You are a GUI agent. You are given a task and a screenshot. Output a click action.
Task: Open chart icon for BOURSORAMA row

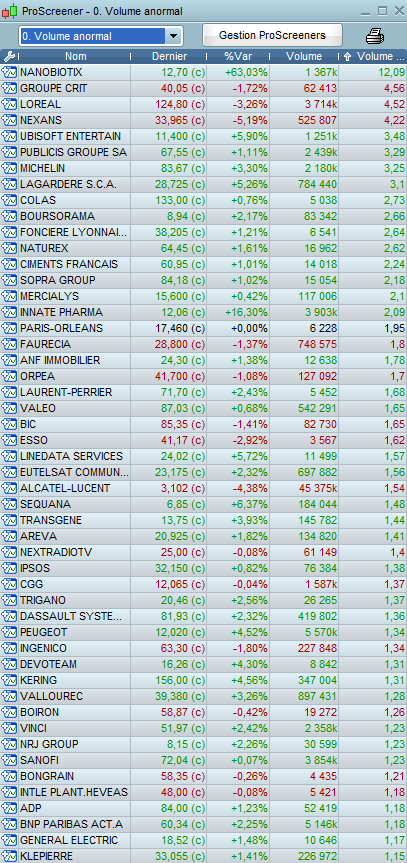click(x=9, y=216)
